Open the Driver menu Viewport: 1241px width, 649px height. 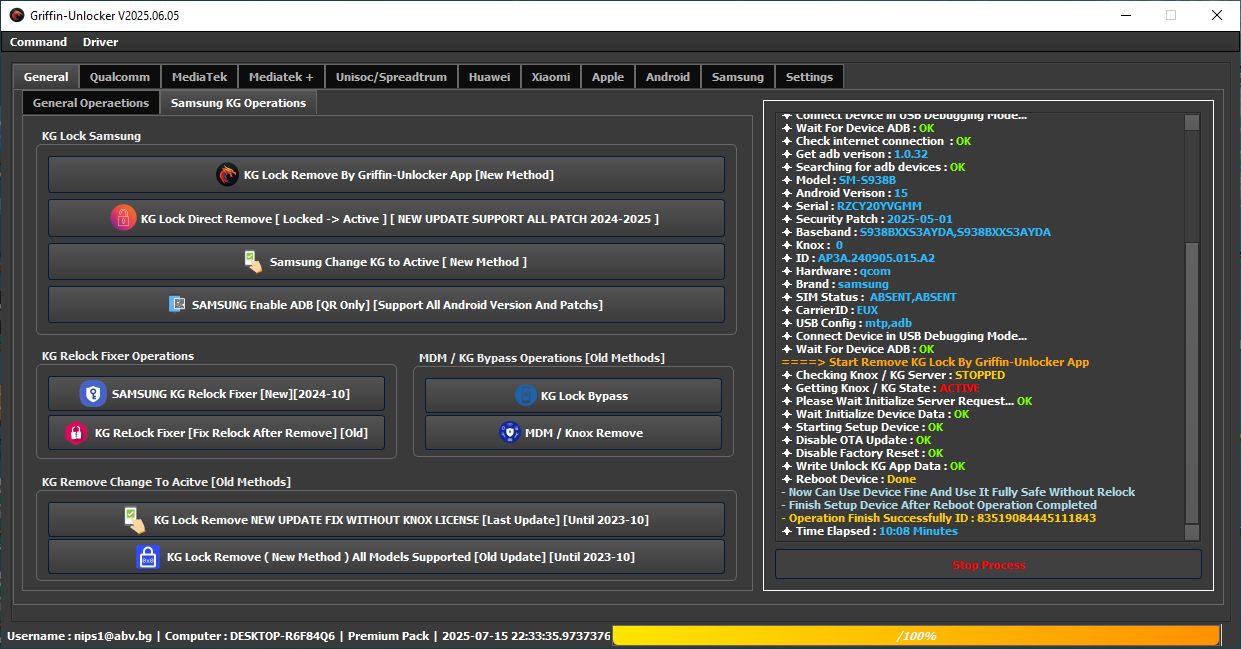(x=100, y=42)
